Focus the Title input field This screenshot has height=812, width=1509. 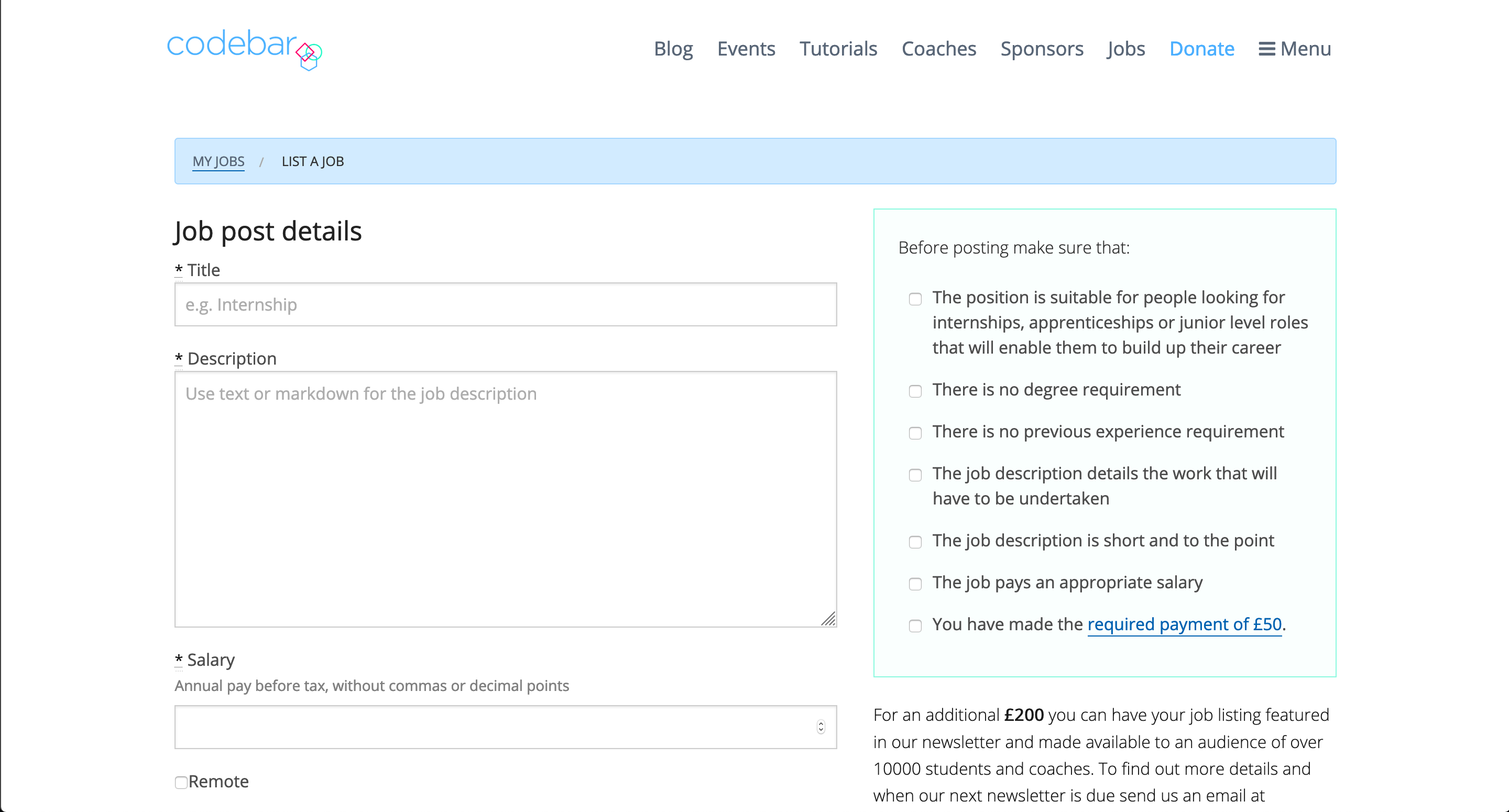505,305
